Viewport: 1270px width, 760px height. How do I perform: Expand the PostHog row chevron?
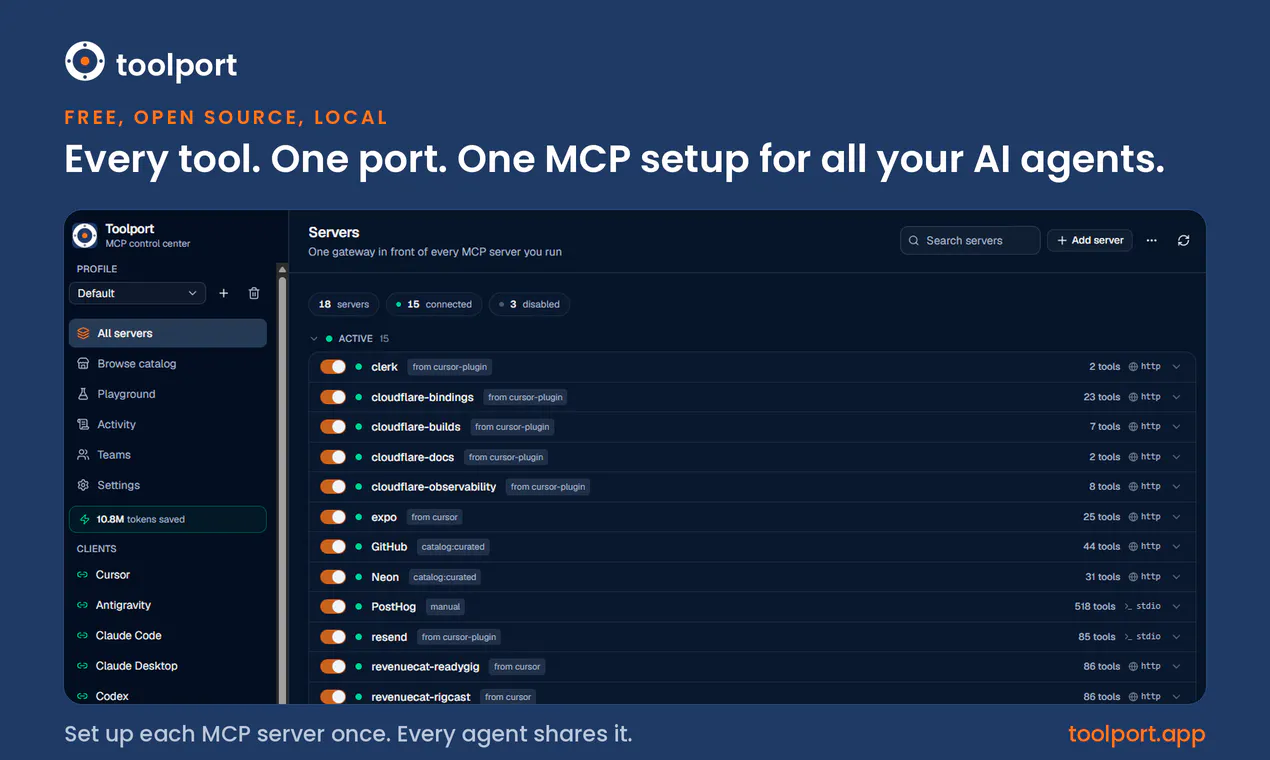click(x=1177, y=606)
